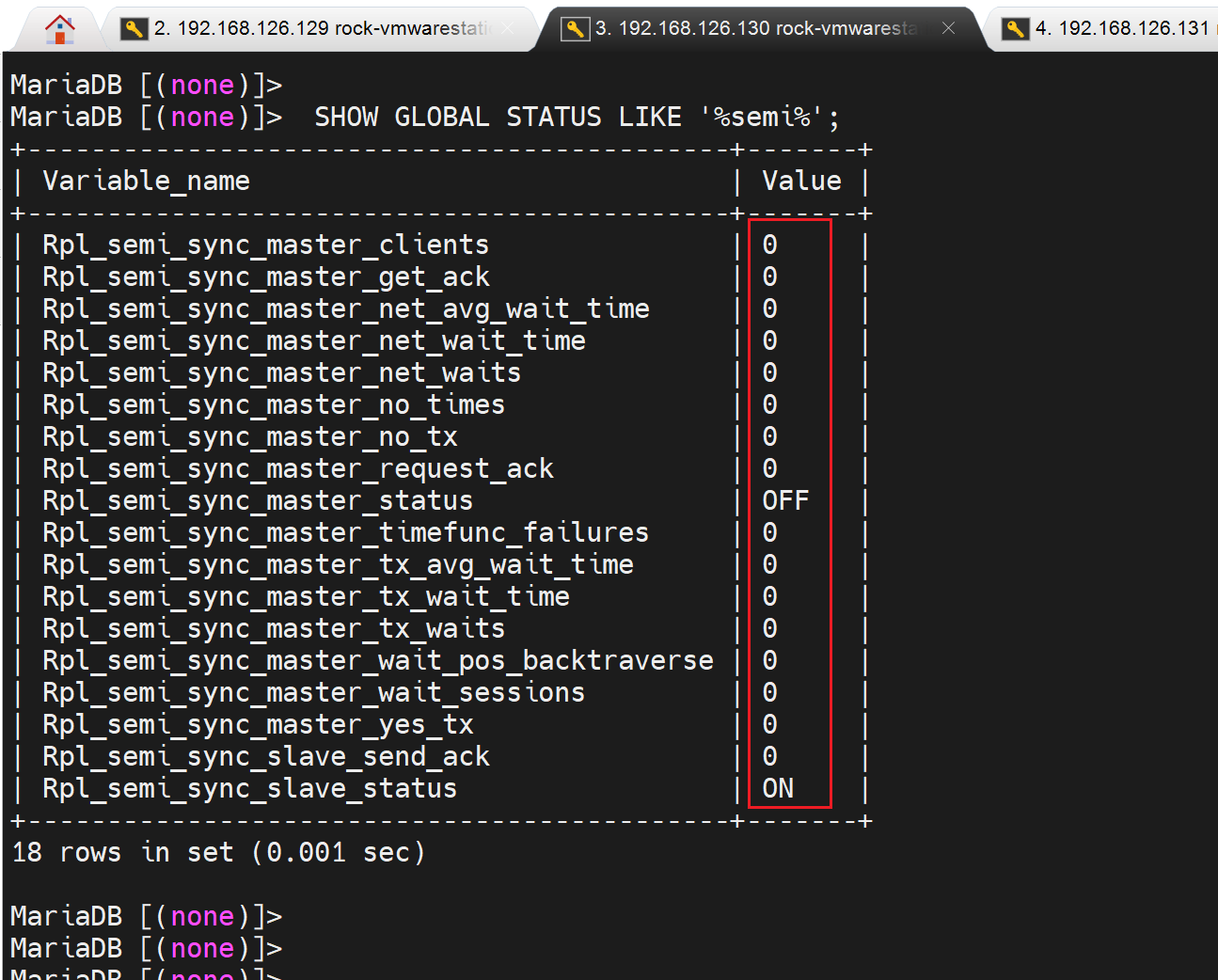The height and width of the screenshot is (980, 1218).
Task: Click the first MariaDB [(none)]> prompt line
Action: click(146, 86)
